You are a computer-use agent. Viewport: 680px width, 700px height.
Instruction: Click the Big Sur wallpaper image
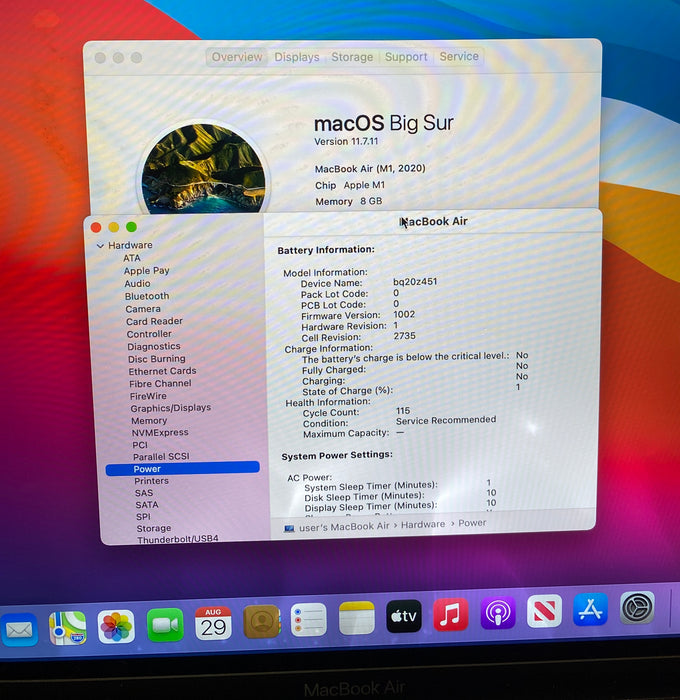coord(203,168)
